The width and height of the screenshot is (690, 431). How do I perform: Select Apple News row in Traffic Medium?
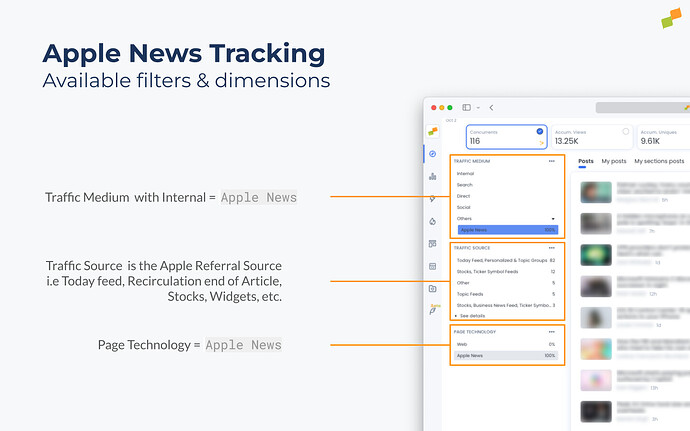tap(508, 230)
